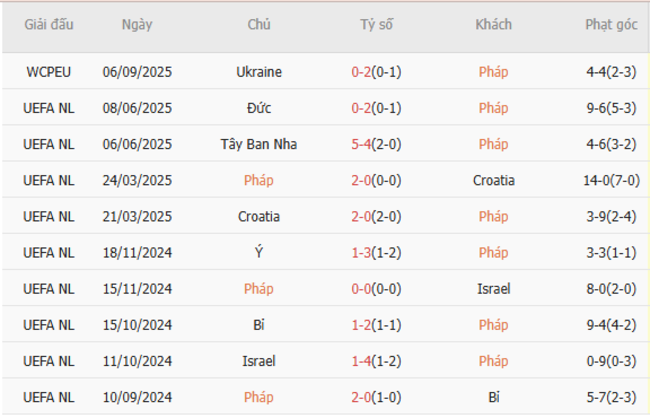
Task: Click the "Giải đấu" column header
Action: (49, 25)
